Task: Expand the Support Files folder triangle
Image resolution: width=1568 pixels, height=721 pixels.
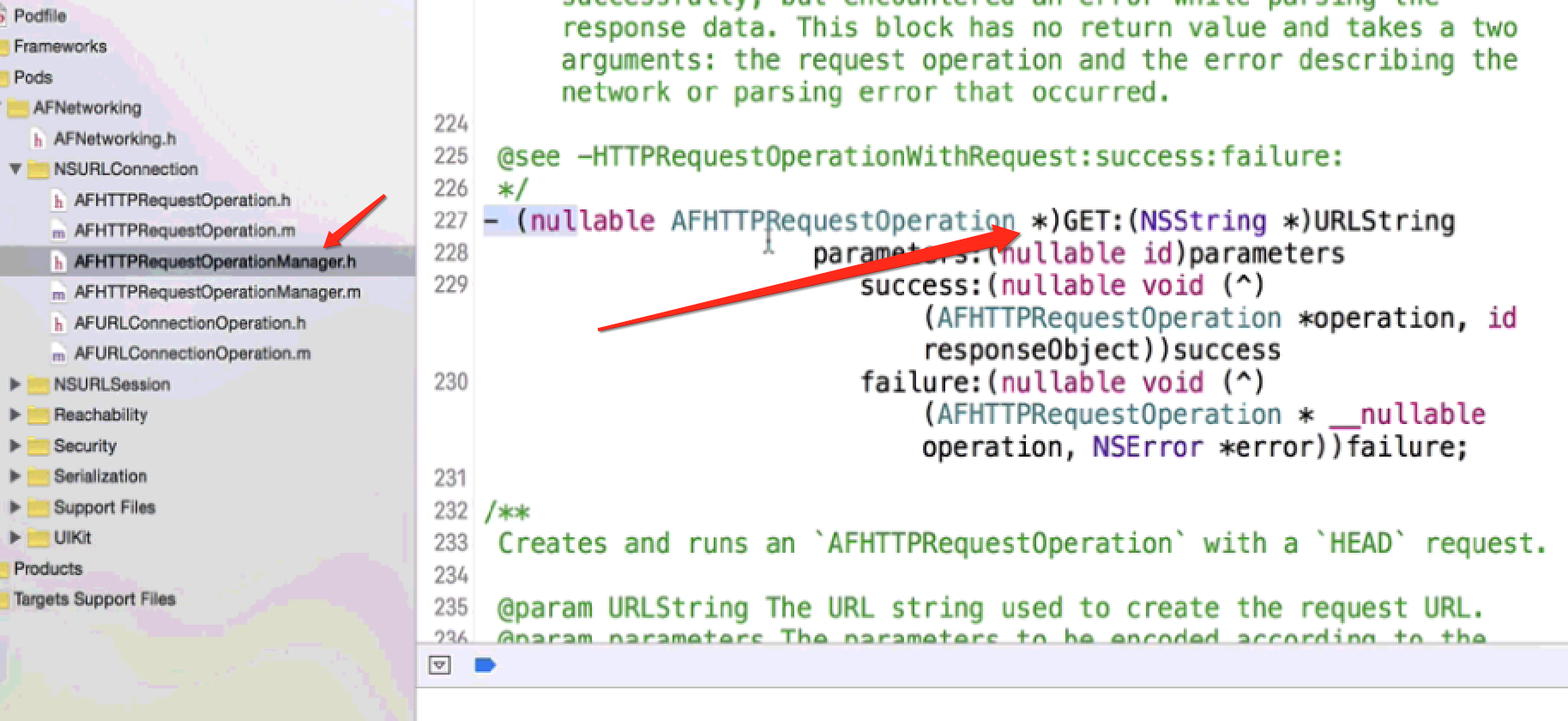Action: pyautogui.click(x=15, y=507)
